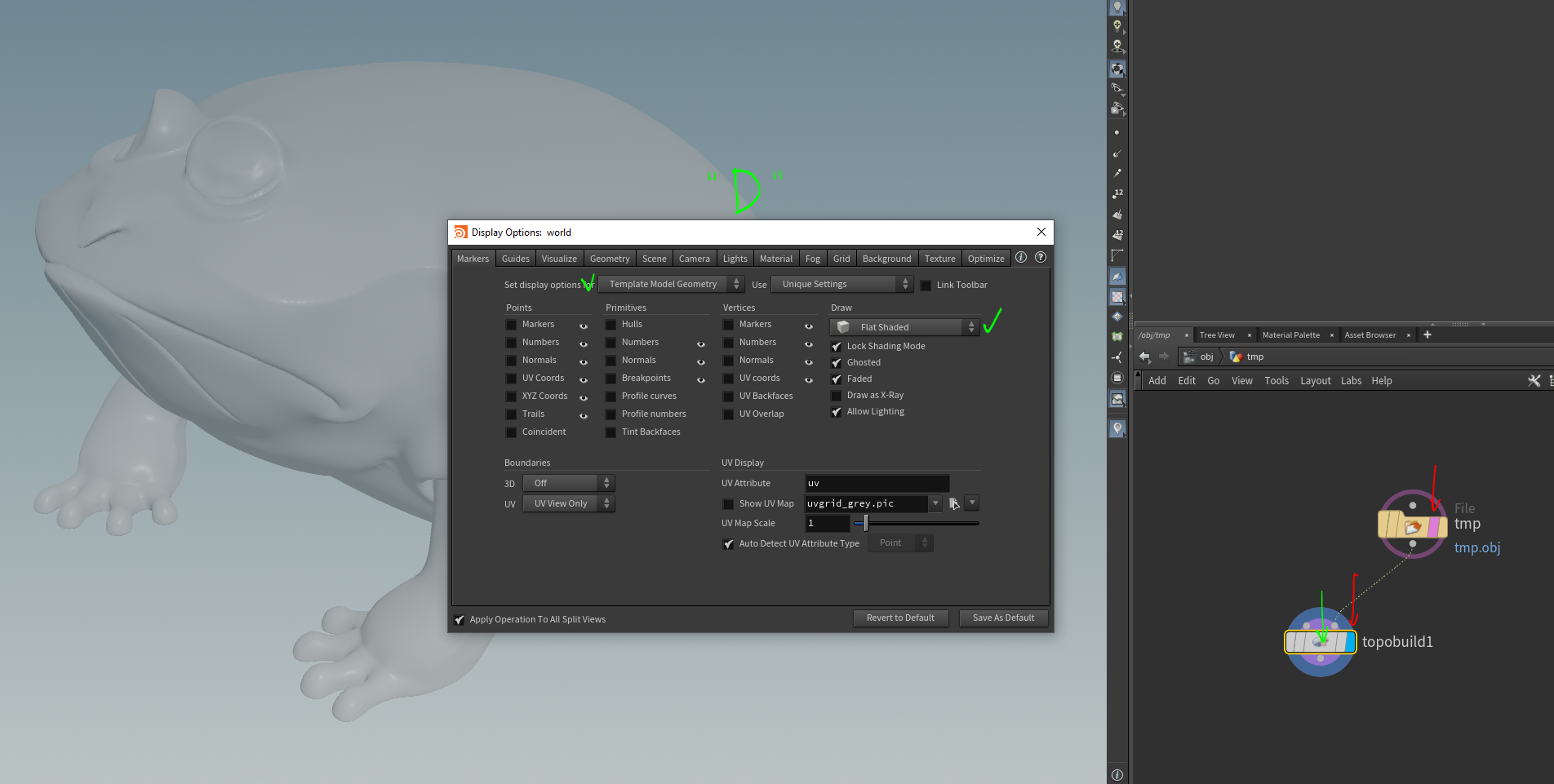Viewport: 1554px width, 784px height.
Task: Click the UV Map Scale slider handle
Action: coord(866,524)
